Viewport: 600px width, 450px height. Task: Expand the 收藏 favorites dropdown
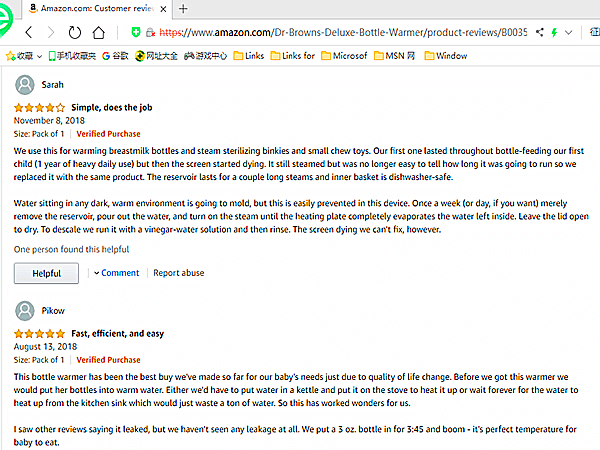[37, 56]
